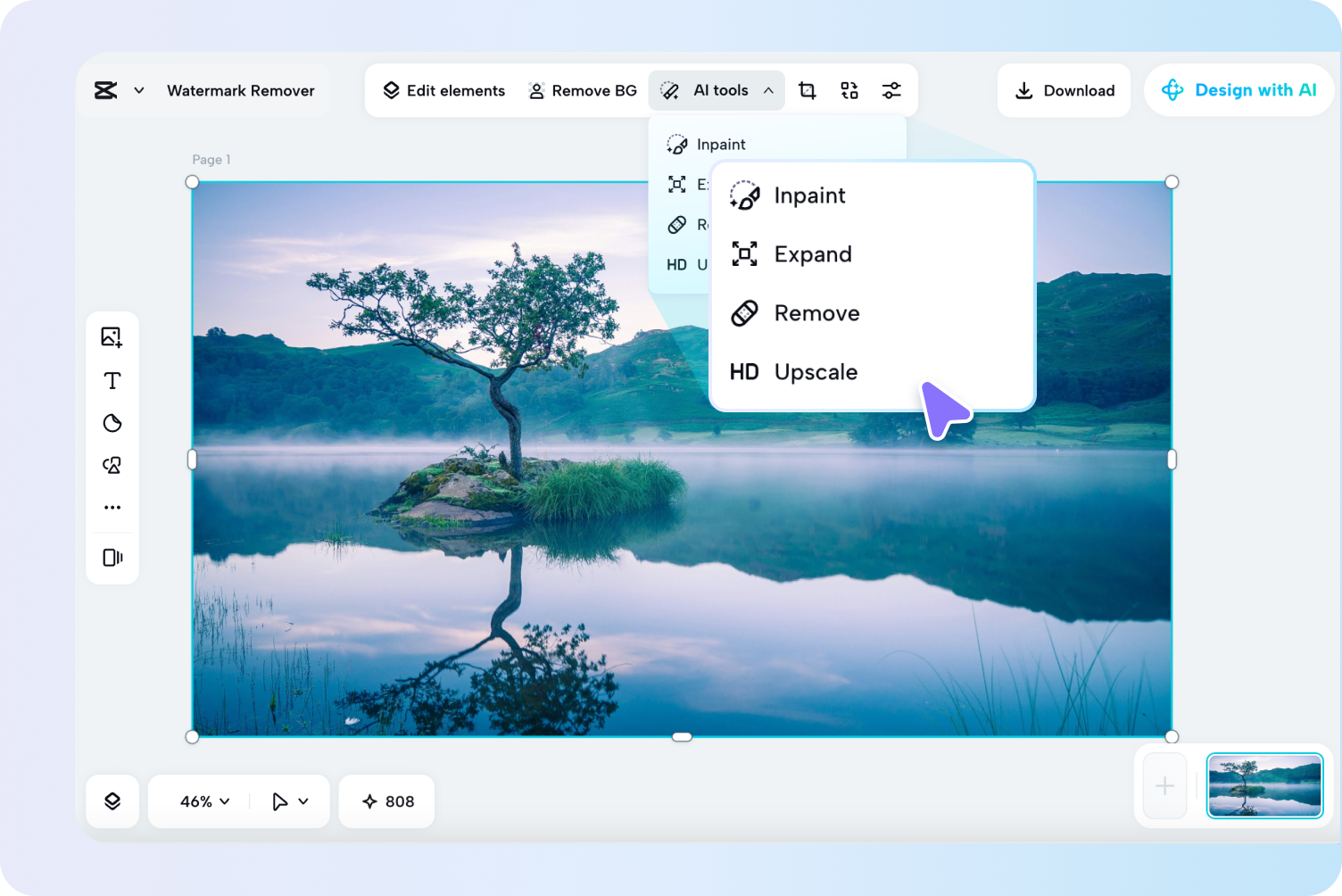Image resolution: width=1342 pixels, height=896 pixels.
Task: Open the Frame/resize tool in sidebar
Action: pyautogui.click(x=112, y=557)
